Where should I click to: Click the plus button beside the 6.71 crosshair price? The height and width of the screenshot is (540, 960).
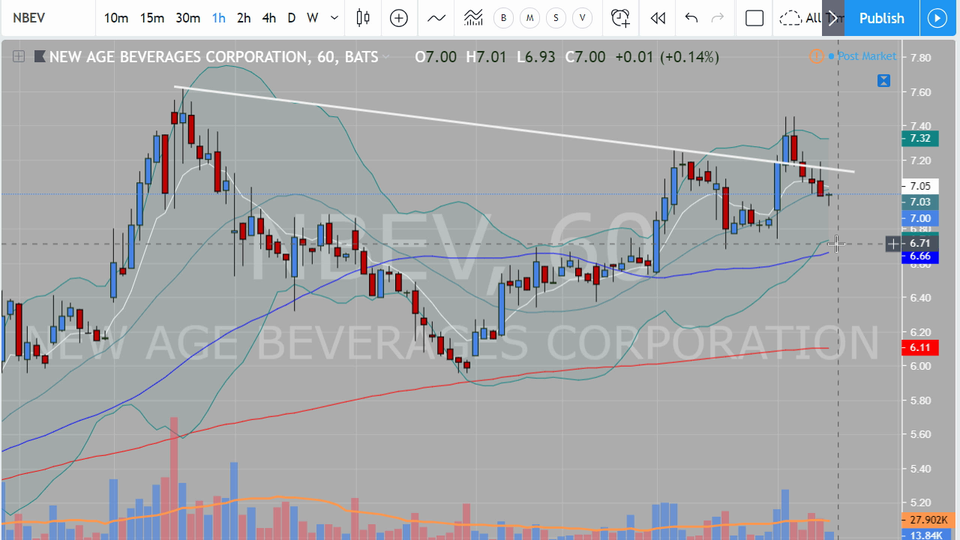(893, 244)
